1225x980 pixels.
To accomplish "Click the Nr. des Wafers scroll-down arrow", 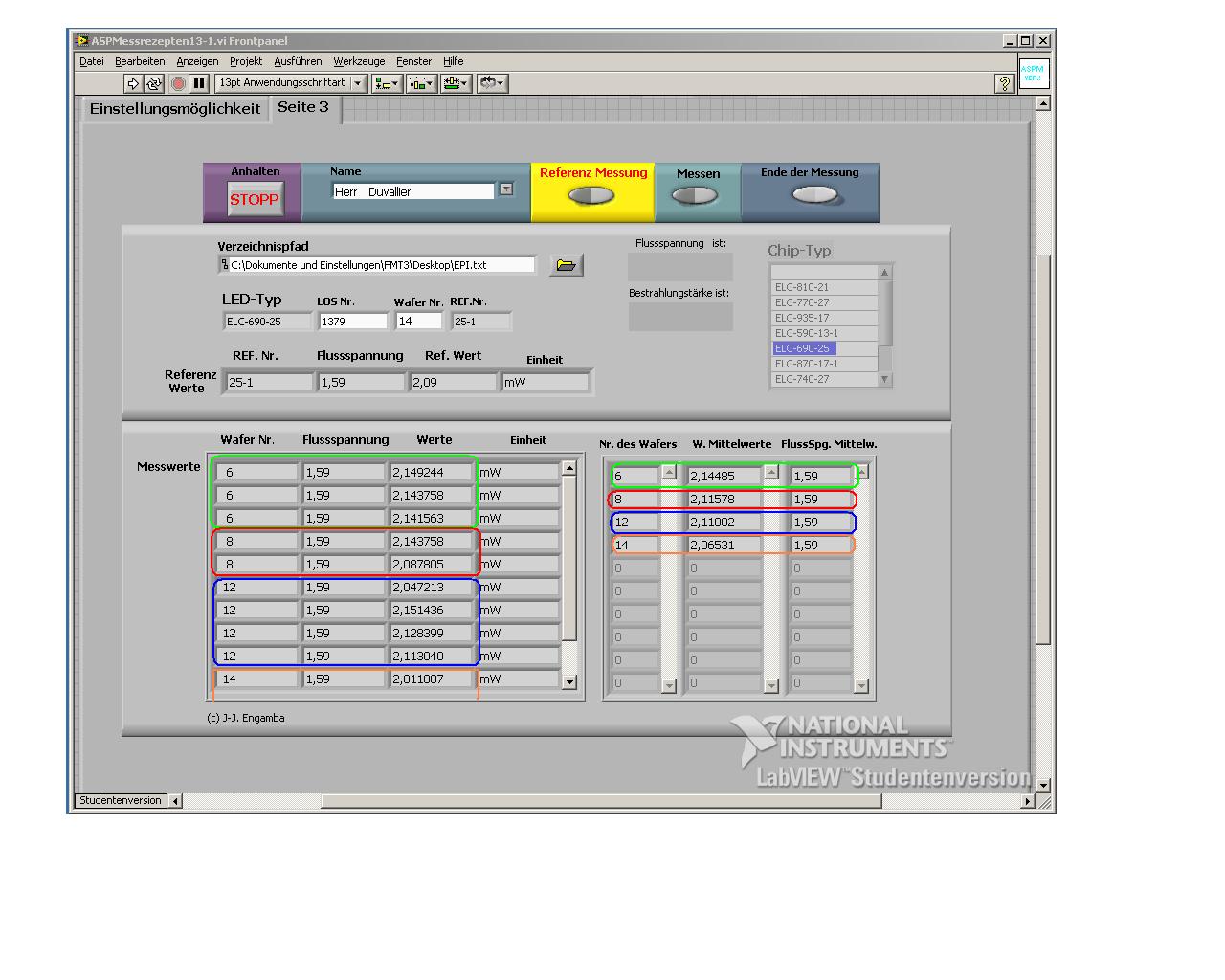I will coord(669,685).
